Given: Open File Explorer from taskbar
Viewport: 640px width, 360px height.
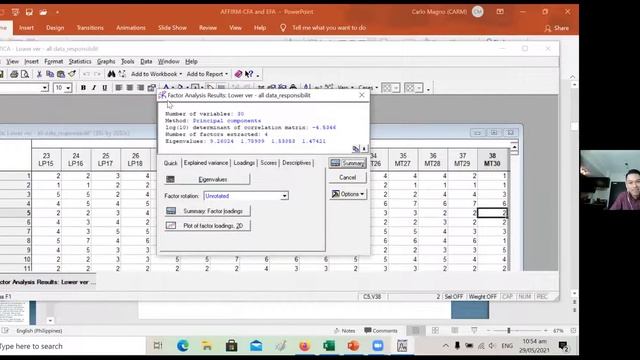Looking at the screenshot, I should 207,346.
